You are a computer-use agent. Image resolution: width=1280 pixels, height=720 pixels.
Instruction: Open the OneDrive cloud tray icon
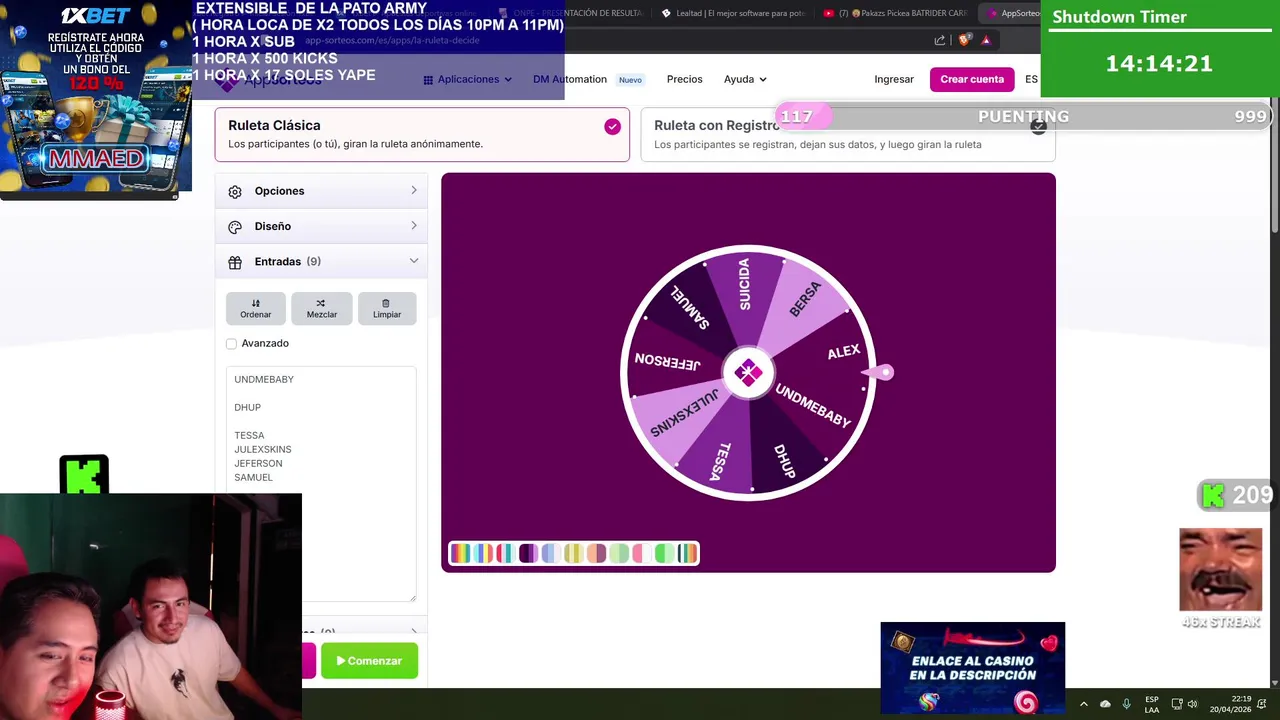tap(1105, 704)
